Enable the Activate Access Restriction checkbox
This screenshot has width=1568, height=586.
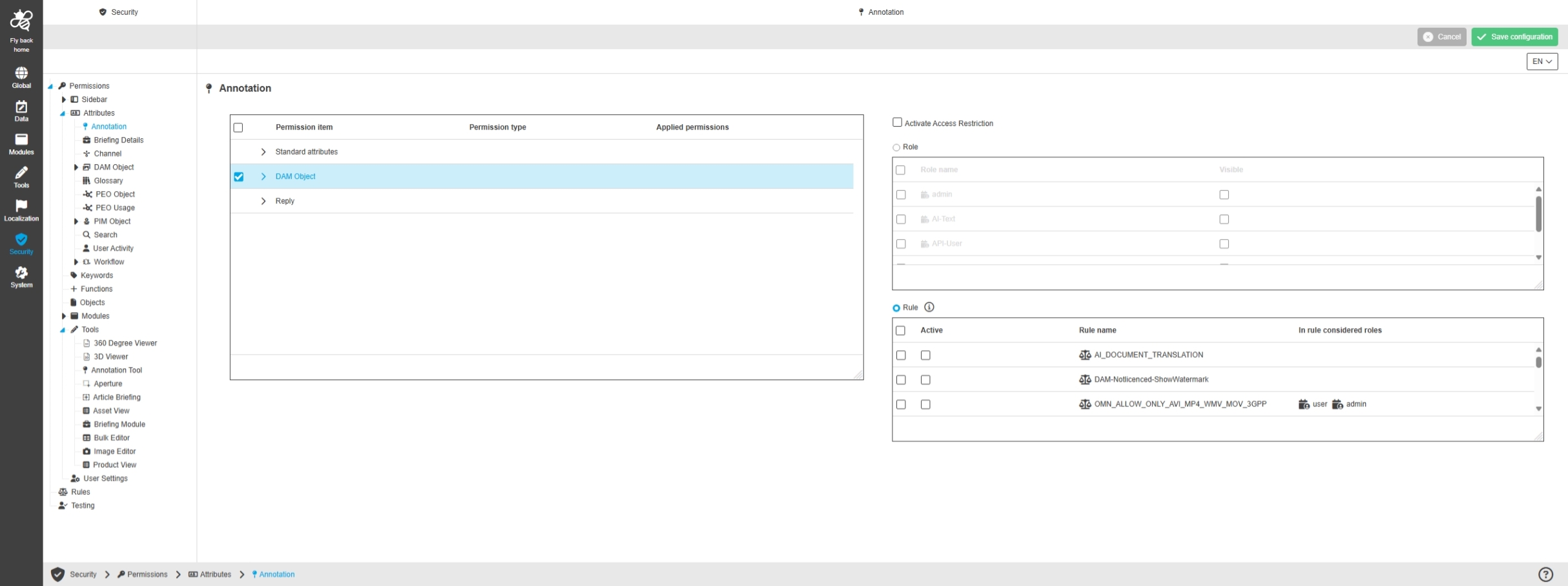point(897,122)
